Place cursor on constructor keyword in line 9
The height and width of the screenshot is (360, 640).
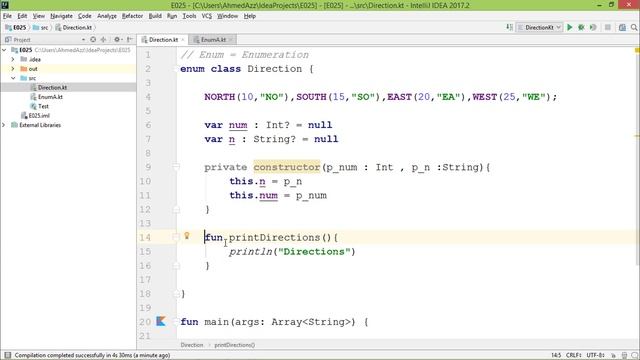tap(287, 167)
